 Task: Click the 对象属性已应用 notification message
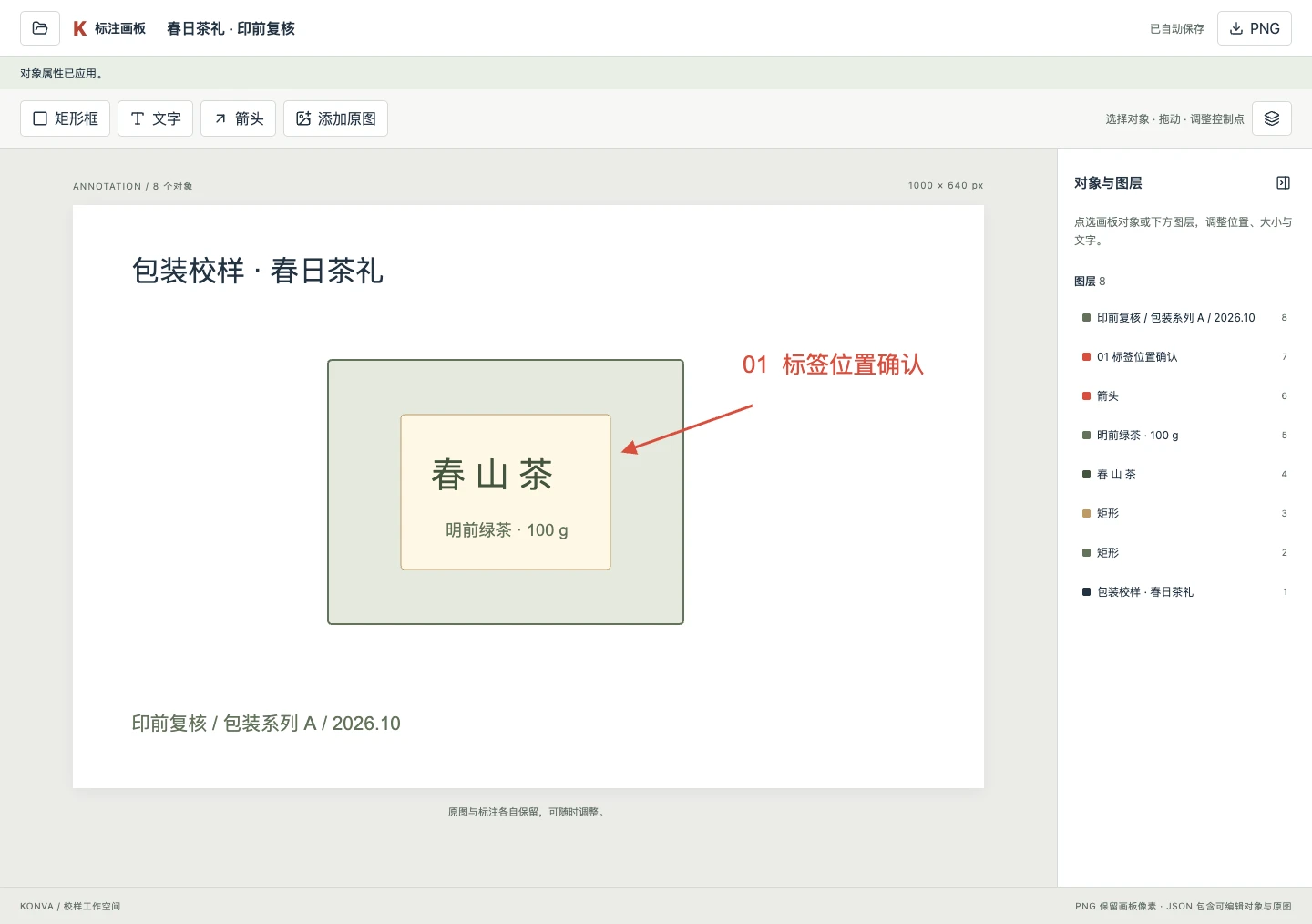tap(62, 74)
